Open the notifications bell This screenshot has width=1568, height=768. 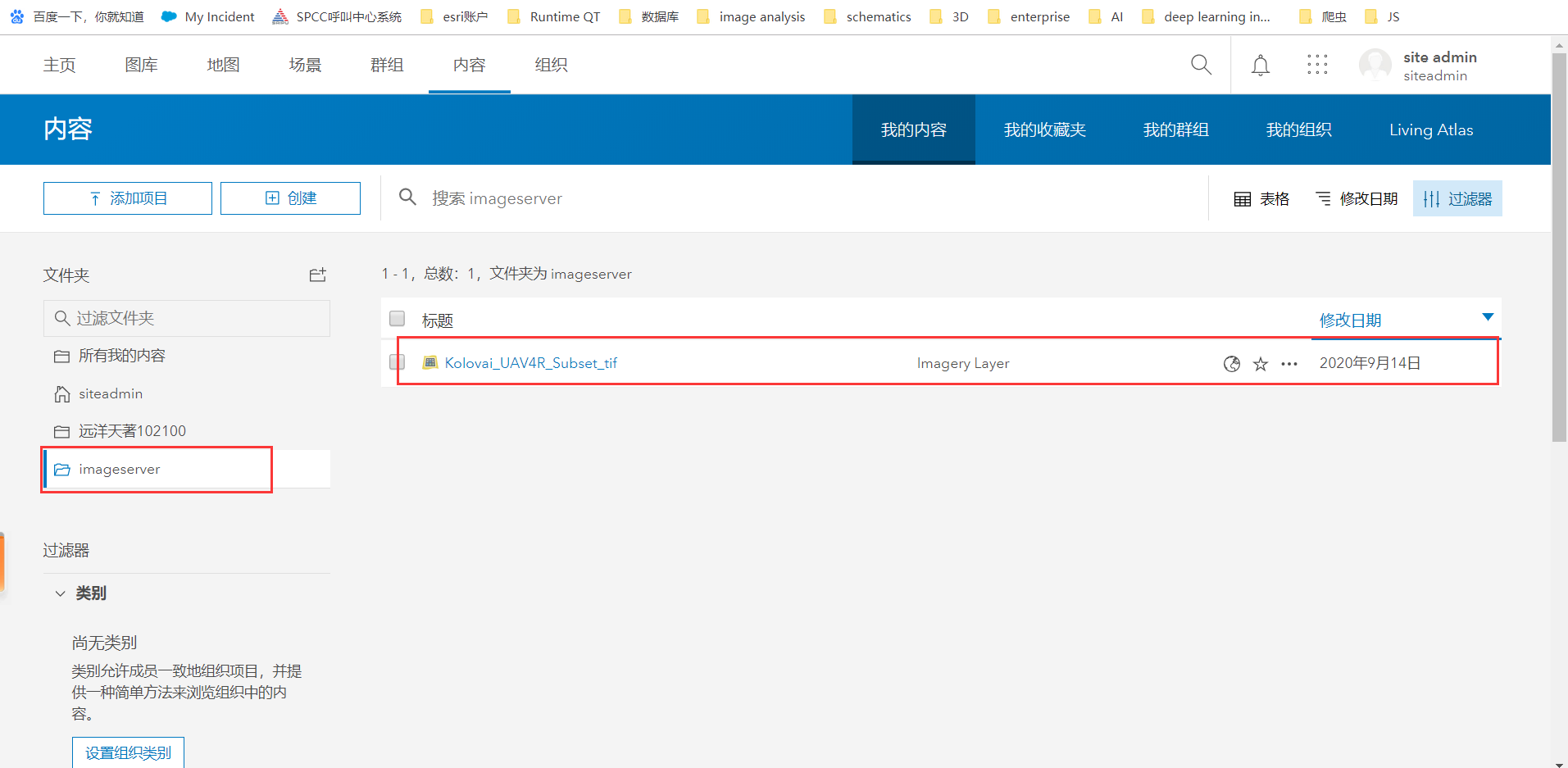point(1259,65)
